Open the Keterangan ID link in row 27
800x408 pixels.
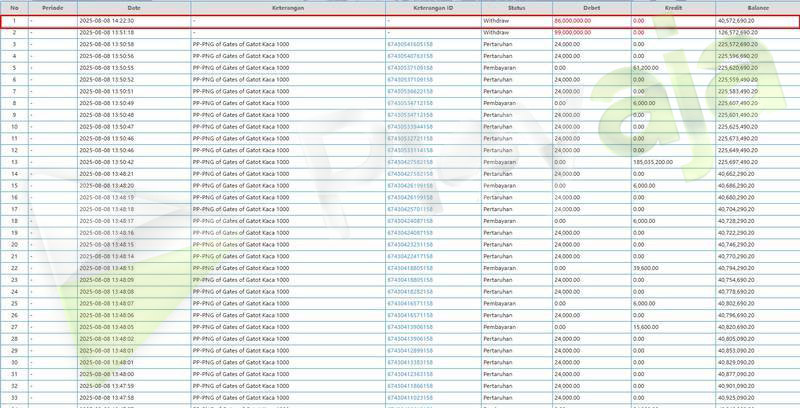click(410, 327)
